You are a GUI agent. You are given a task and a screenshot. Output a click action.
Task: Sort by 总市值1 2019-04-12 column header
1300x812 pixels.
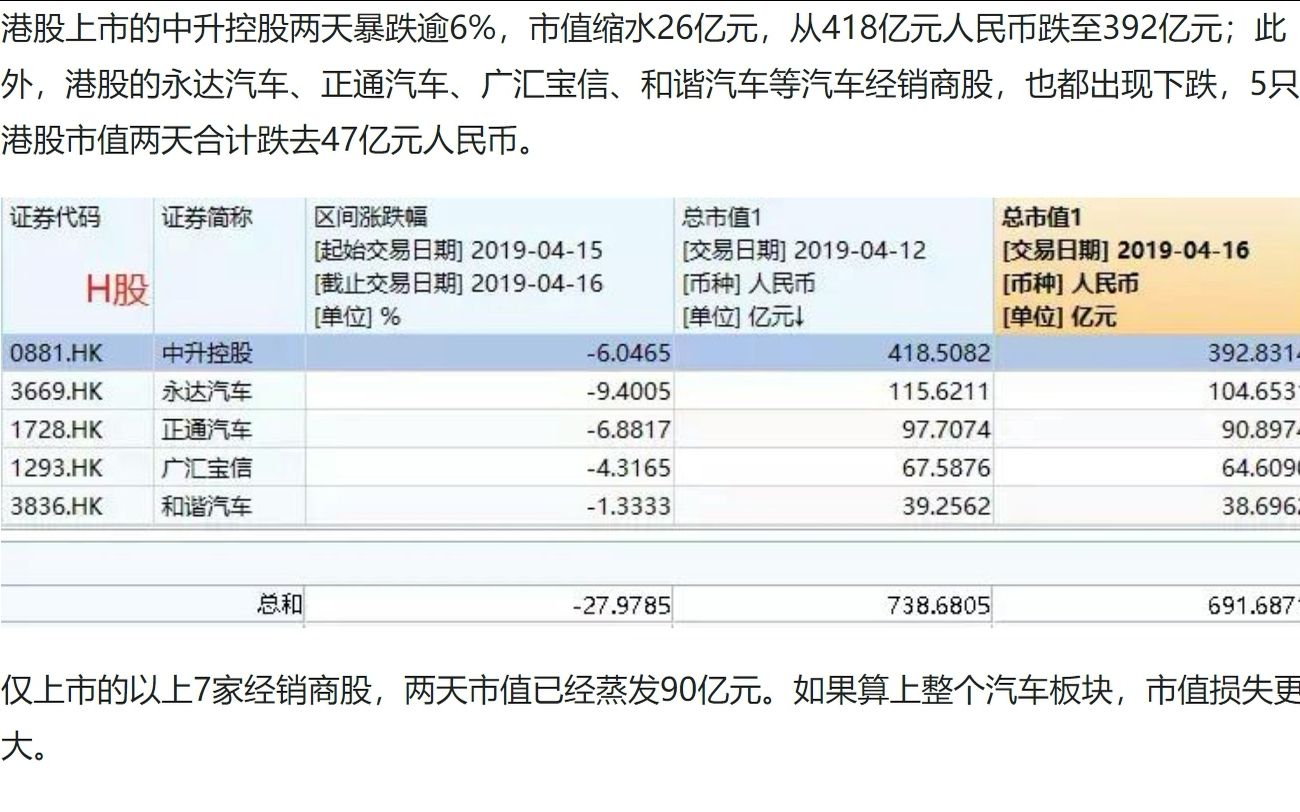834,266
